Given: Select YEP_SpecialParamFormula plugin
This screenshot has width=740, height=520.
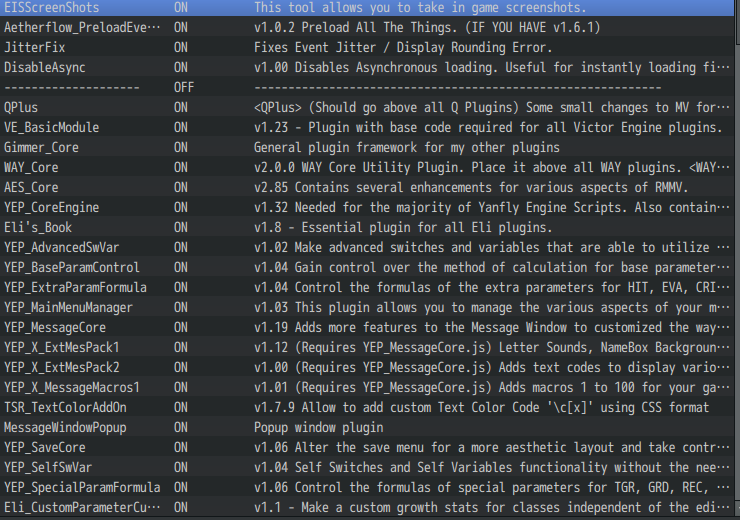Looking at the screenshot, I should tap(82, 487).
